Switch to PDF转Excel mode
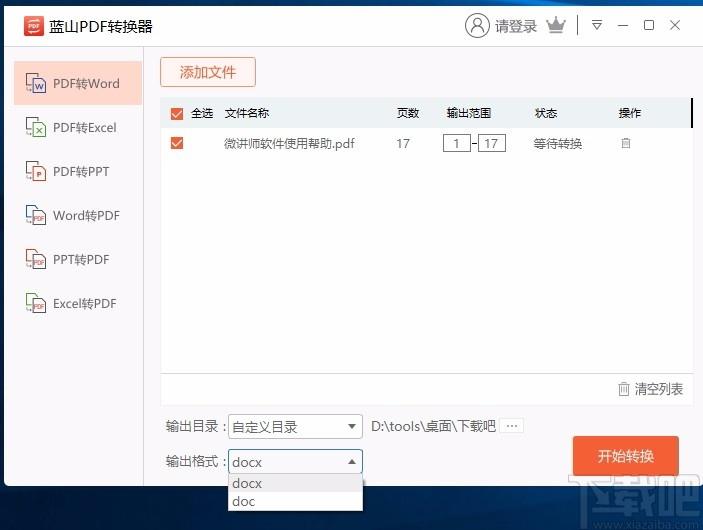This screenshot has height=530, width=703. pyautogui.click(x=78, y=127)
